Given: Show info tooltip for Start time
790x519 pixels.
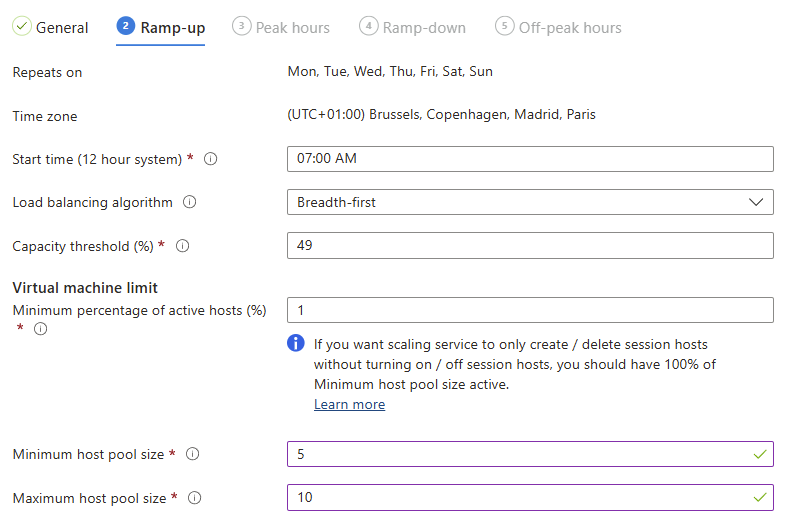Looking at the screenshot, I should point(211,159).
